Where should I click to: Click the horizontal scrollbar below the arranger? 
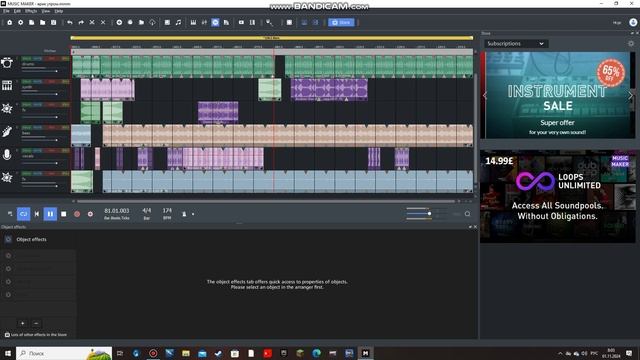point(266,201)
